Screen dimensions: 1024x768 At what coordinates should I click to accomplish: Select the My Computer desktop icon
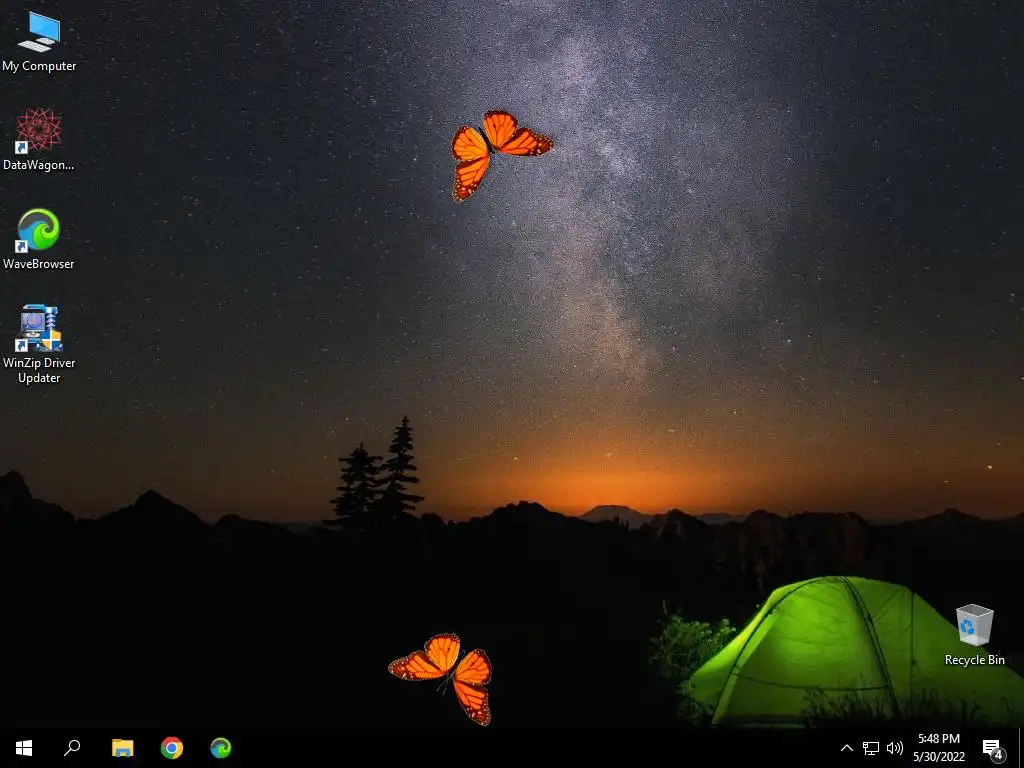[39, 40]
